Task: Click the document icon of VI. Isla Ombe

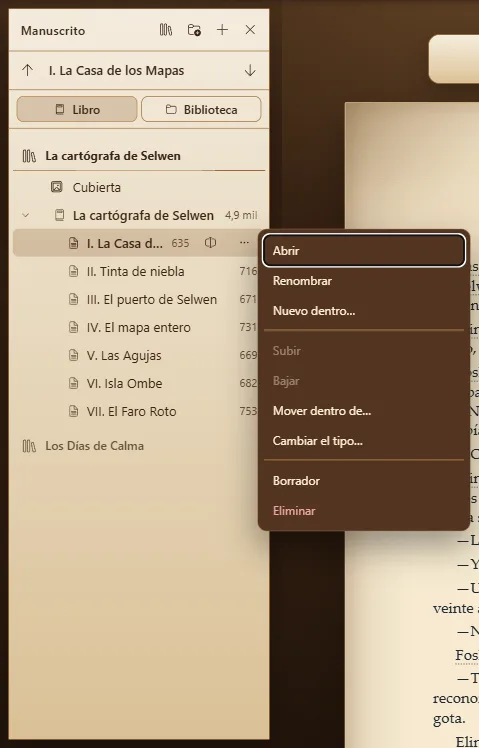Action: (73, 383)
